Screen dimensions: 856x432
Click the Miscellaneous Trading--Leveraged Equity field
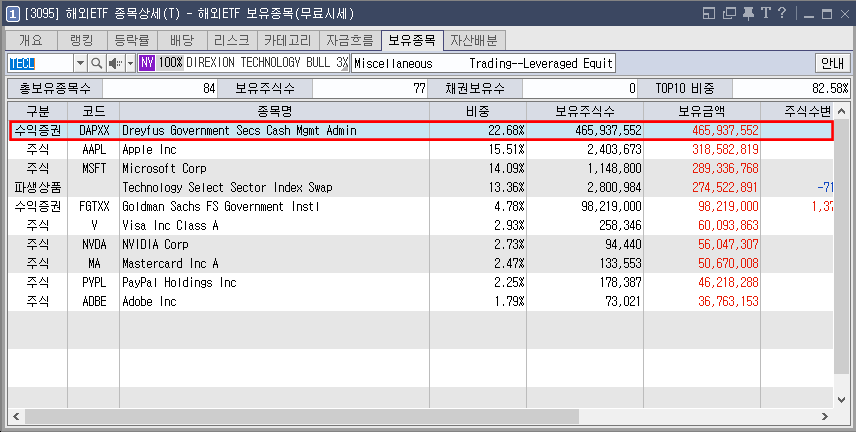point(483,63)
